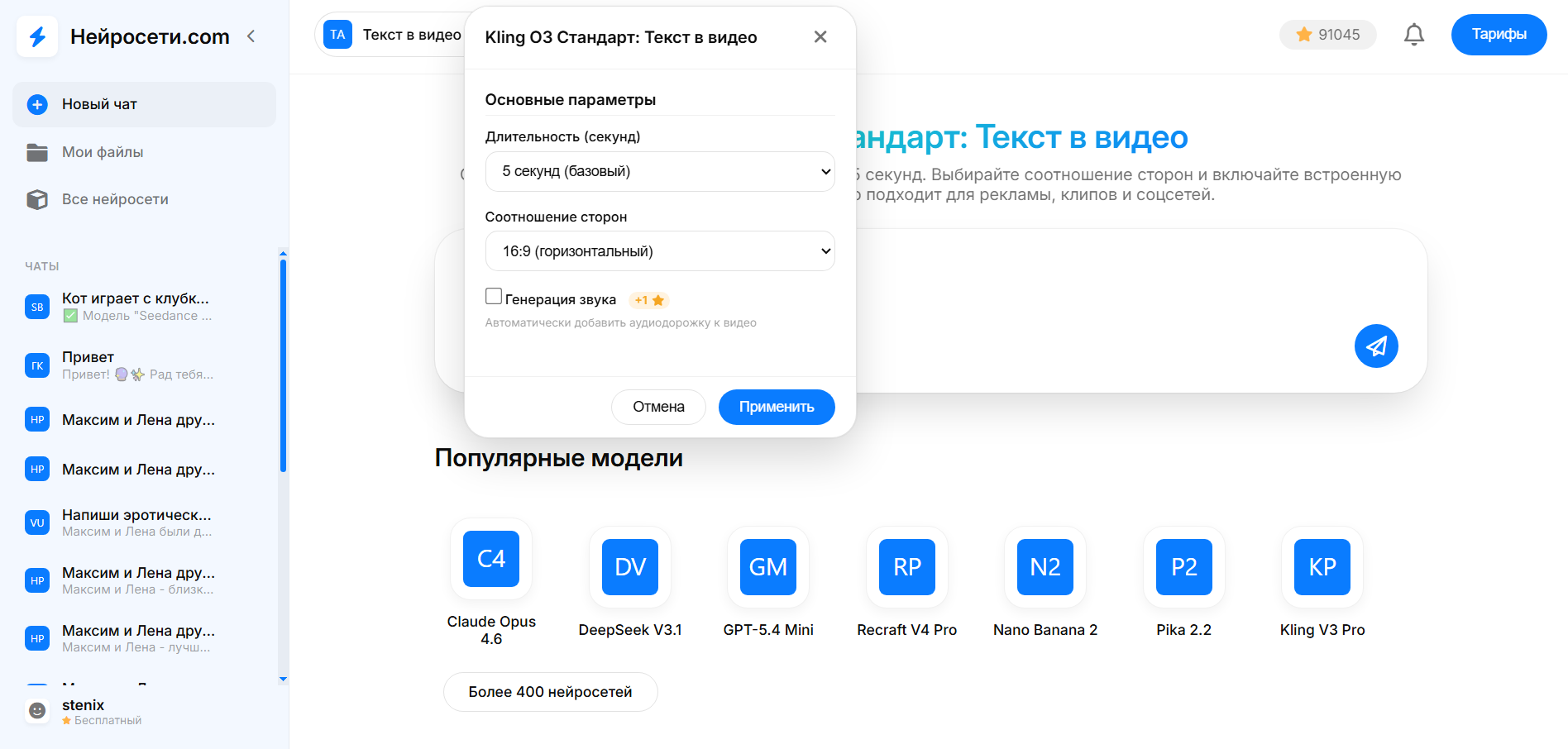1568x749 pixels.
Task: Close the Kling O3 settings dialog
Action: tap(820, 36)
